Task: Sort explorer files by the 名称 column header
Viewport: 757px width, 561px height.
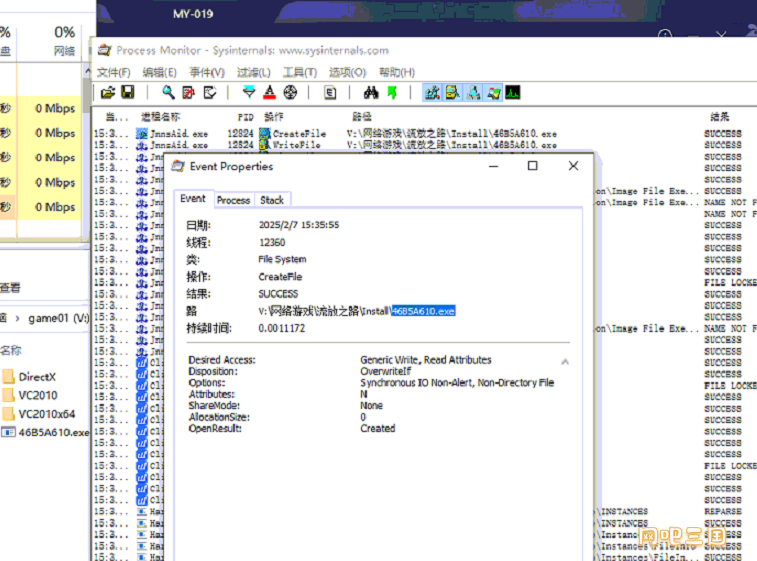Action: click(11, 351)
